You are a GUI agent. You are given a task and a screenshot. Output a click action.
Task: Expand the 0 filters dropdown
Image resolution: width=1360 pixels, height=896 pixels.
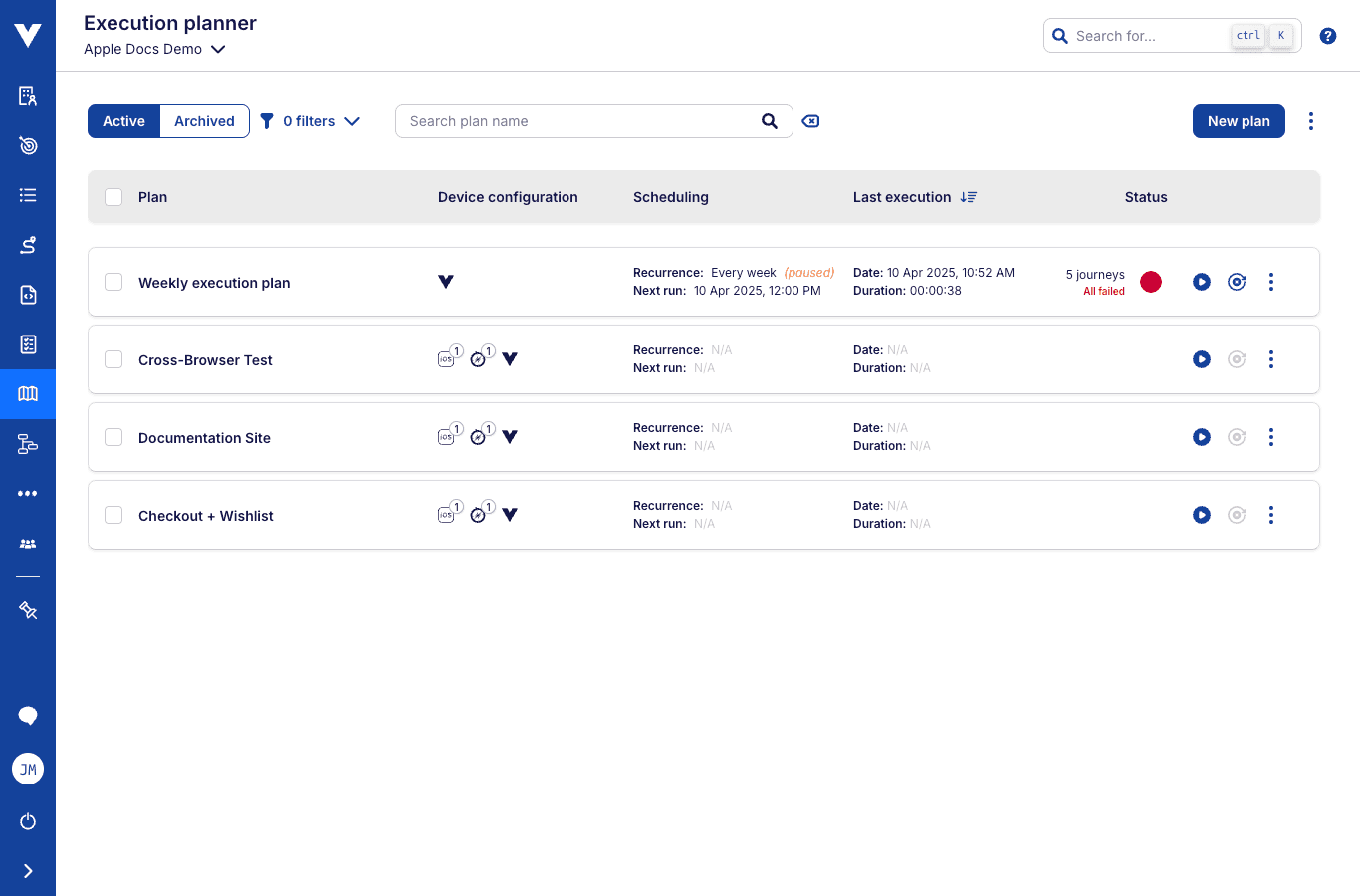(x=310, y=120)
